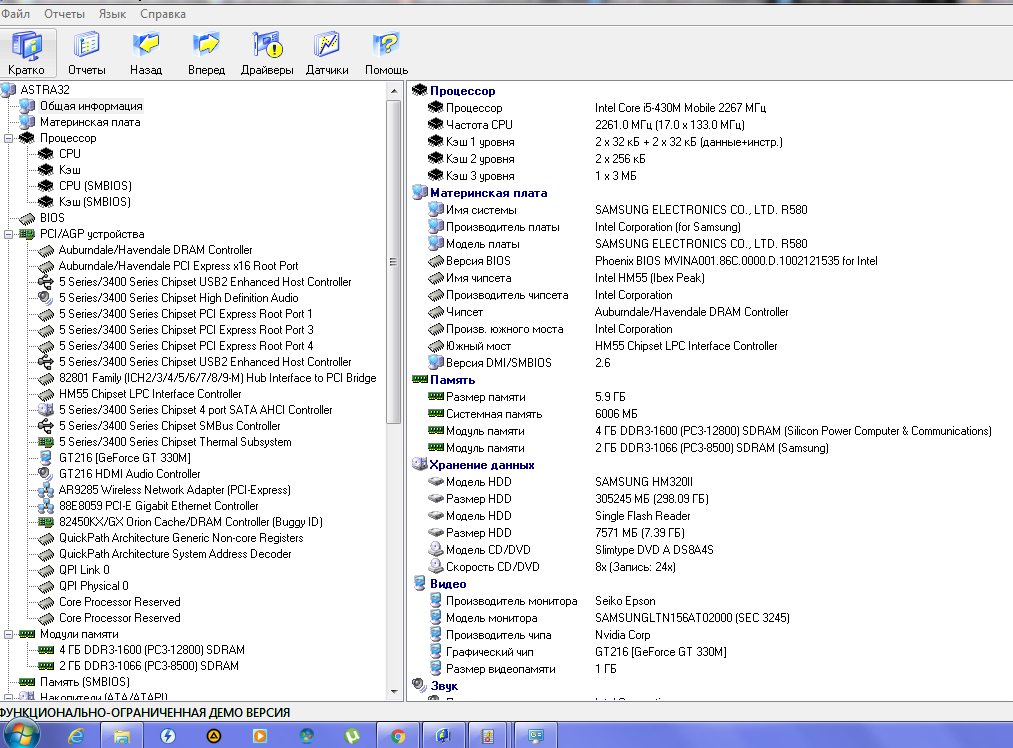Open Internet Explorer from the taskbar
Viewport: 1013px width, 748px height.
pyautogui.click(x=76, y=736)
